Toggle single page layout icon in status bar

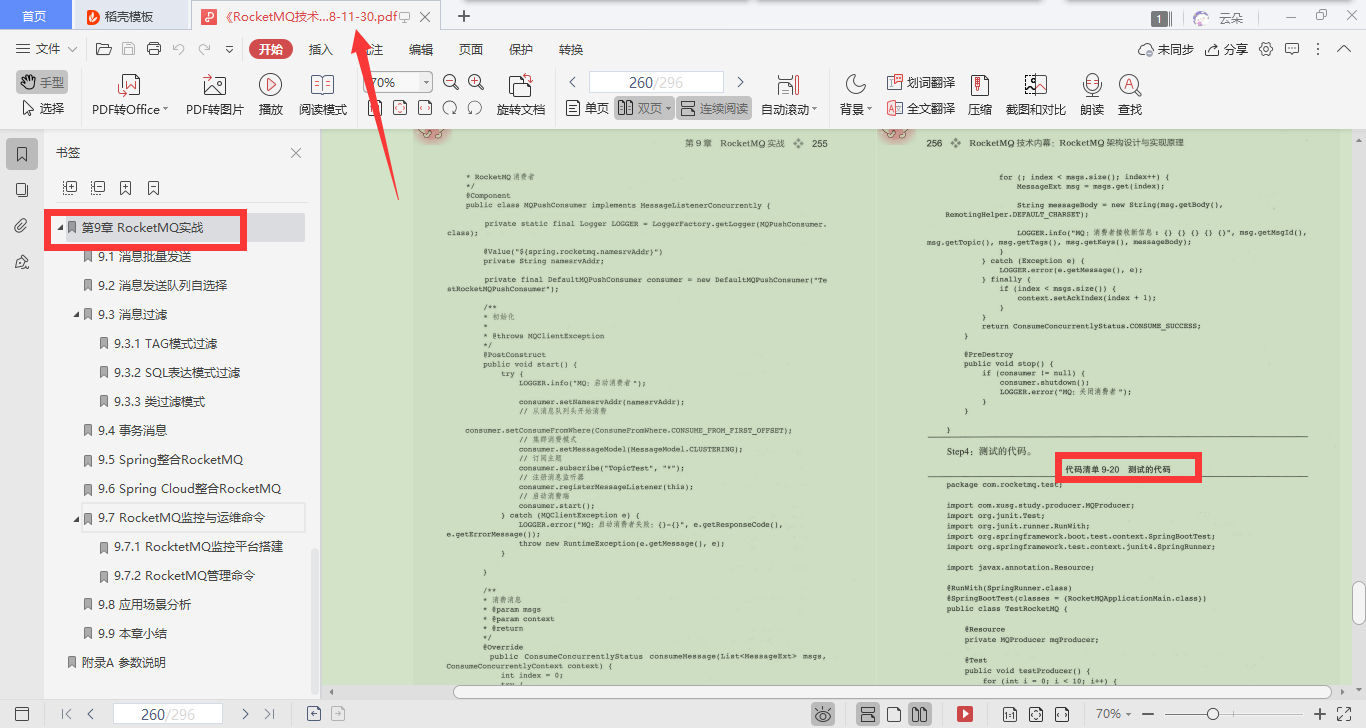(x=894, y=714)
